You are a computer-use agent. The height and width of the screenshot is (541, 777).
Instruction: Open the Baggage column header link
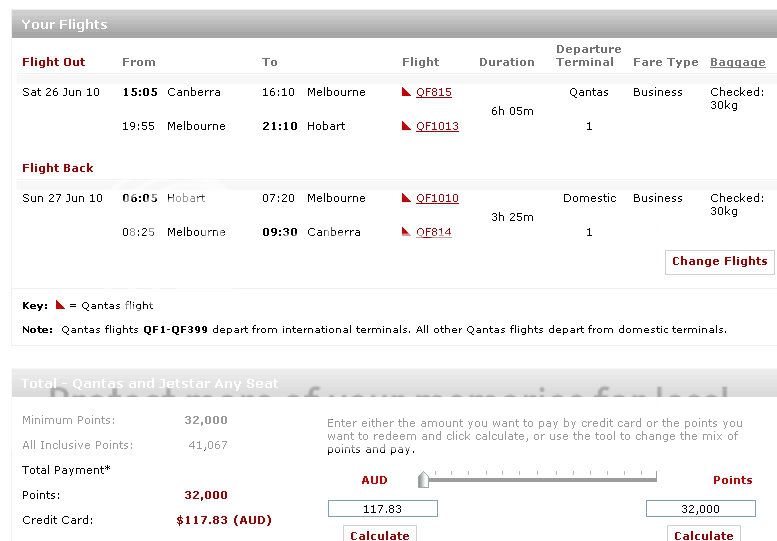coord(737,62)
